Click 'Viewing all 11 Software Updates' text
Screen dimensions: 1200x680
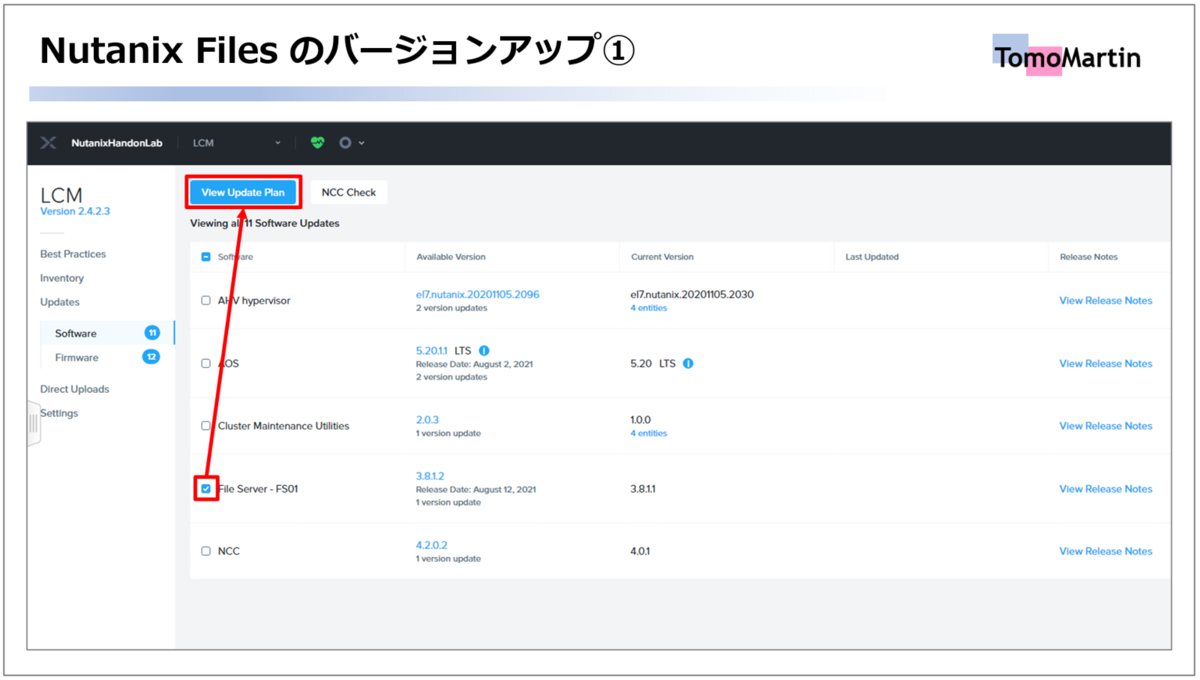pos(265,223)
